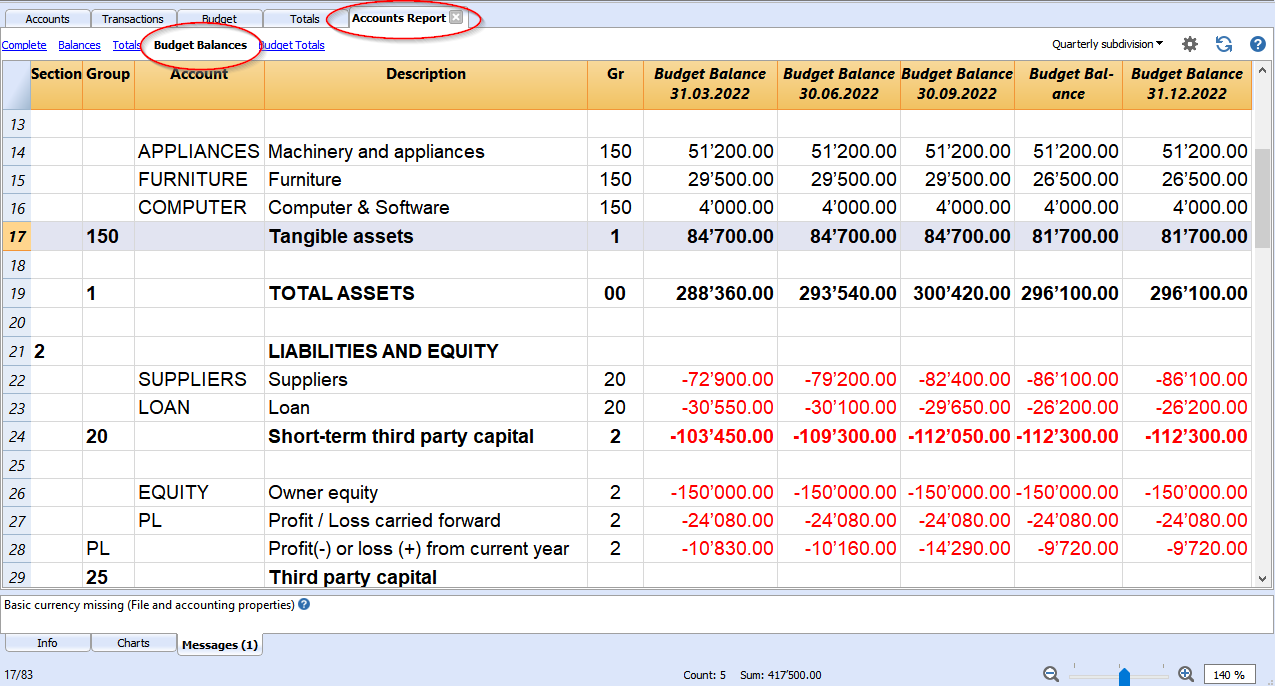Click the help icon next to the currency message
This screenshot has height=686, width=1275.
coord(304,604)
